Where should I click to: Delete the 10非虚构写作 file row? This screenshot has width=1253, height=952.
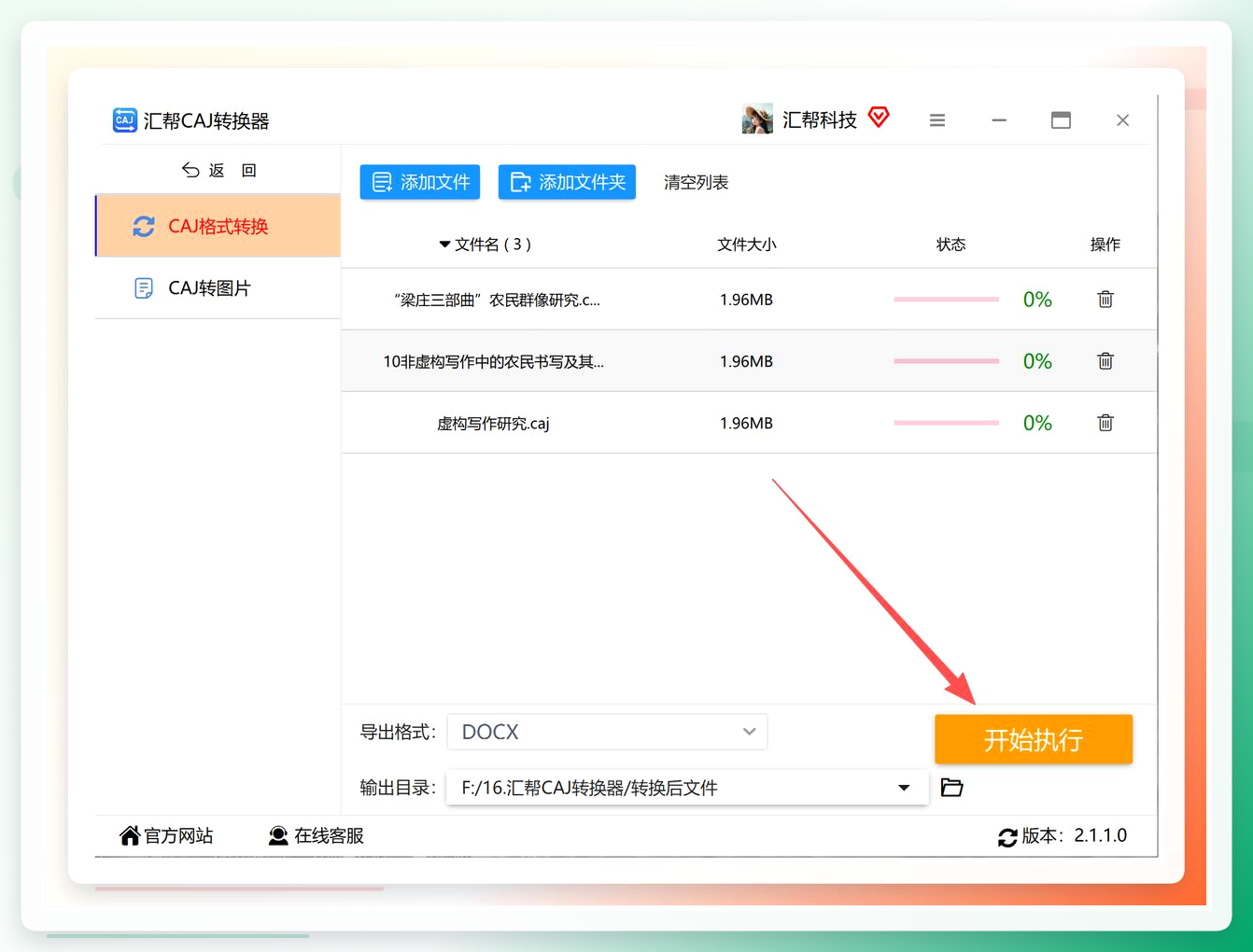(x=1105, y=361)
